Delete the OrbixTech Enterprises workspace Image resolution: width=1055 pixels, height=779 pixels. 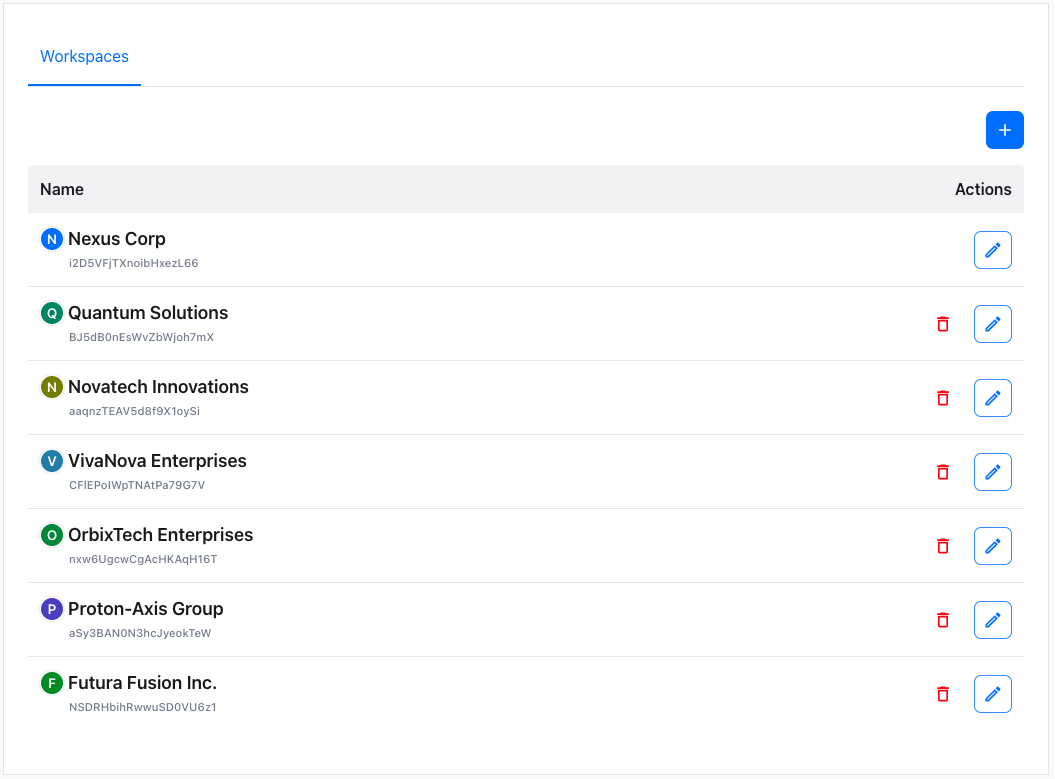[942, 546]
